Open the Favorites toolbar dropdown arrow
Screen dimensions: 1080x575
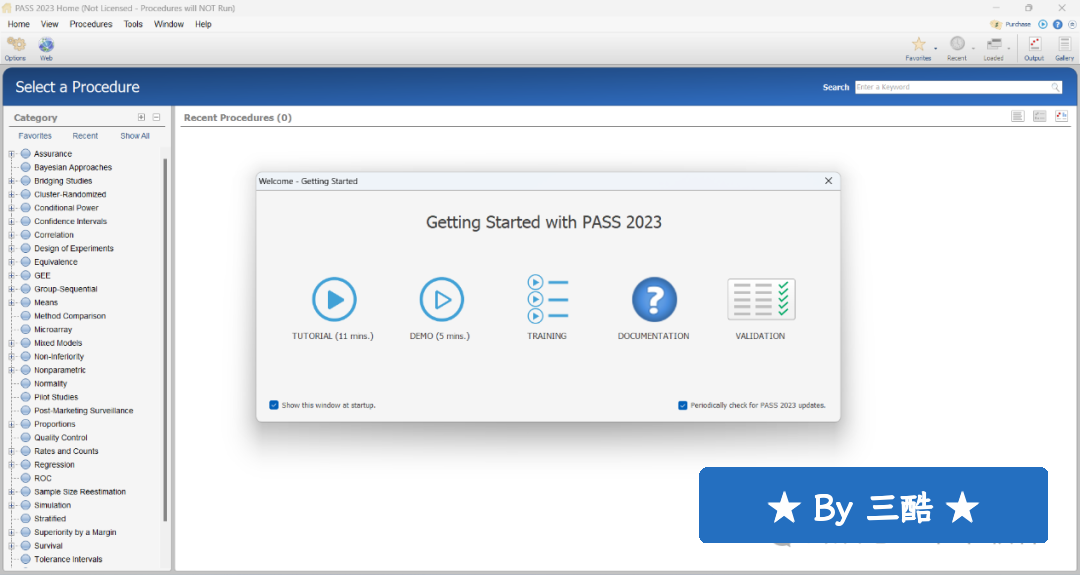pyautogui.click(x=935, y=48)
